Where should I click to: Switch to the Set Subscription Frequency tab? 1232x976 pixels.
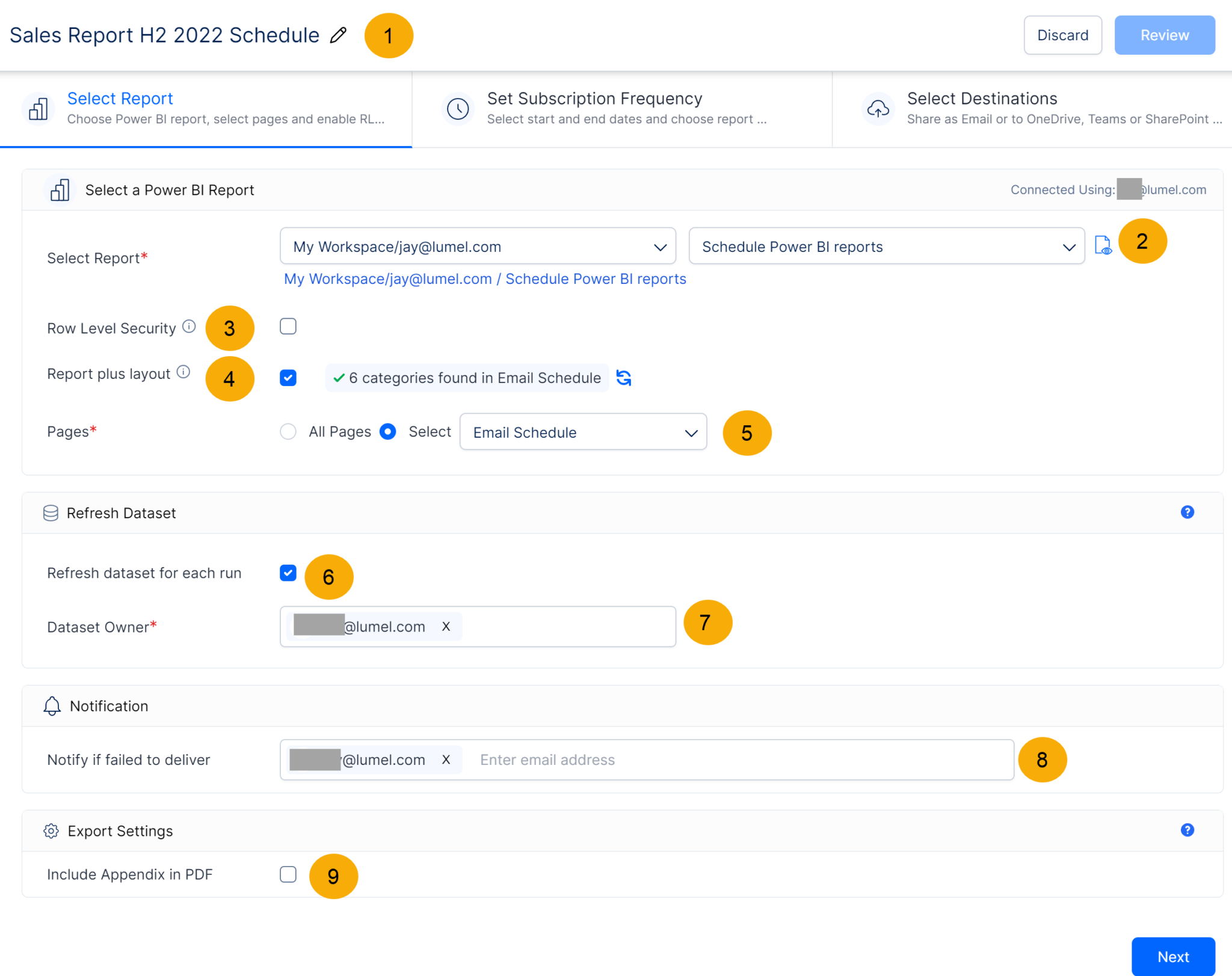[x=623, y=109]
